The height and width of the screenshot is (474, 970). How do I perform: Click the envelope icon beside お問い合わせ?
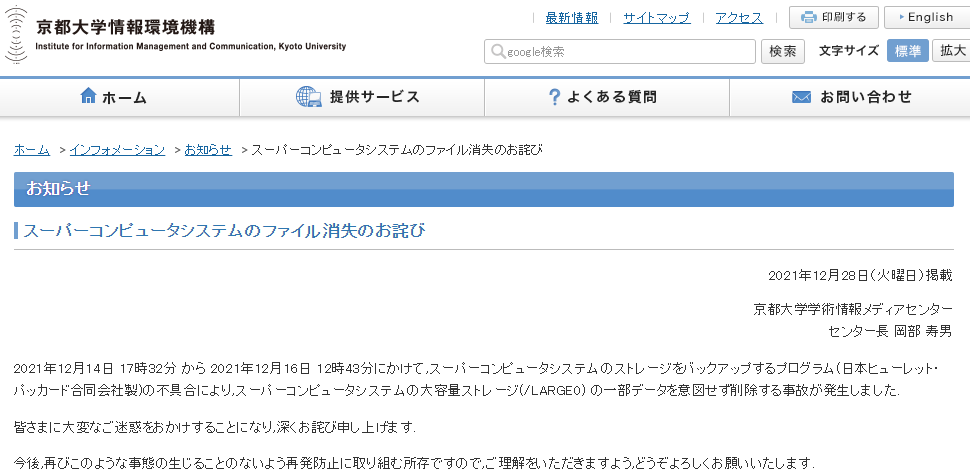(801, 97)
